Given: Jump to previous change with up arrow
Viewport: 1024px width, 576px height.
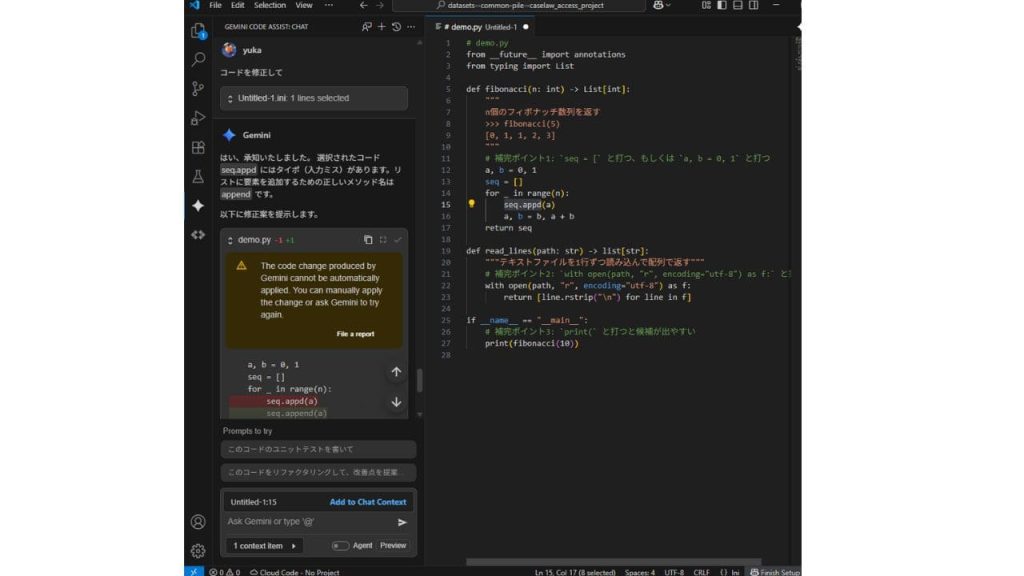Looking at the screenshot, I should (x=396, y=372).
